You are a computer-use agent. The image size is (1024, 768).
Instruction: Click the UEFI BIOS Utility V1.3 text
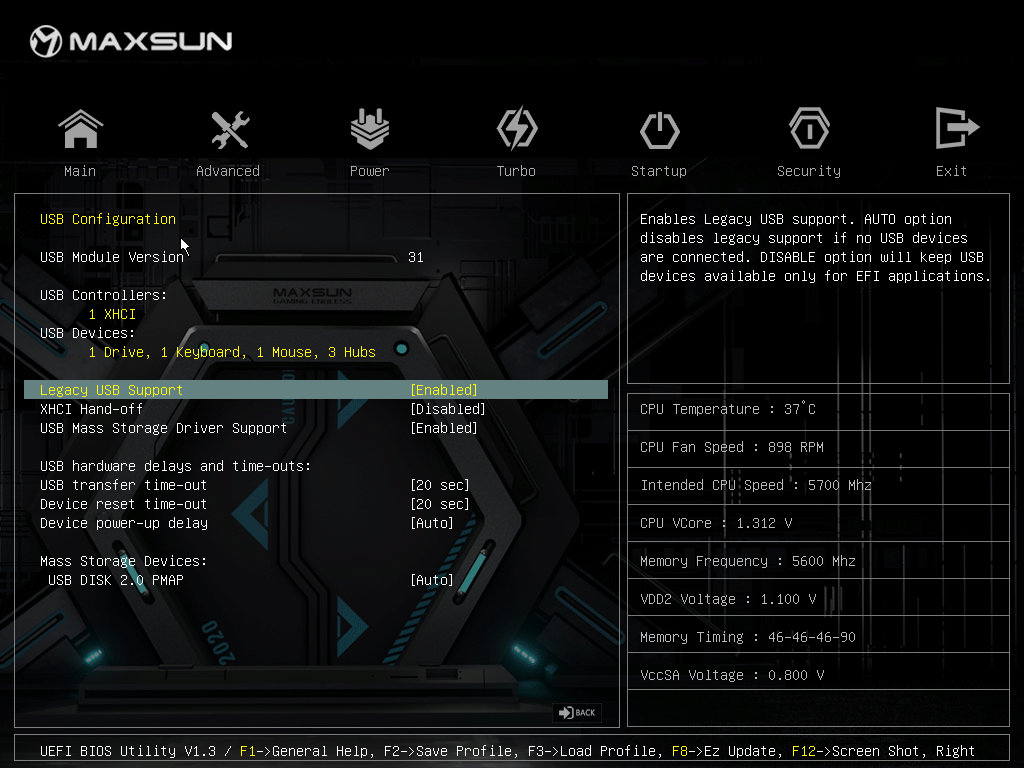coord(128,751)
